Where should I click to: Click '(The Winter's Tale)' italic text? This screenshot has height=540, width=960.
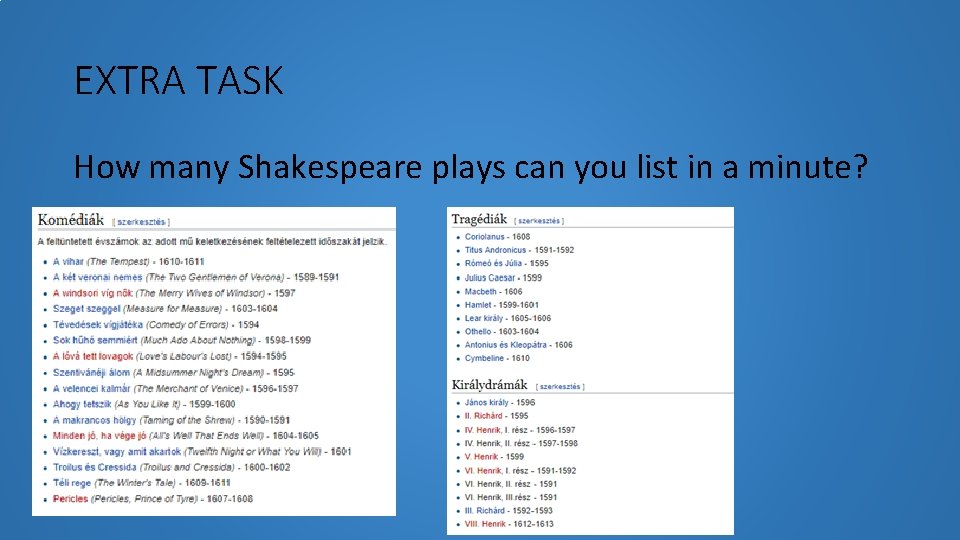pyautogui.click(x=135, y=482)
